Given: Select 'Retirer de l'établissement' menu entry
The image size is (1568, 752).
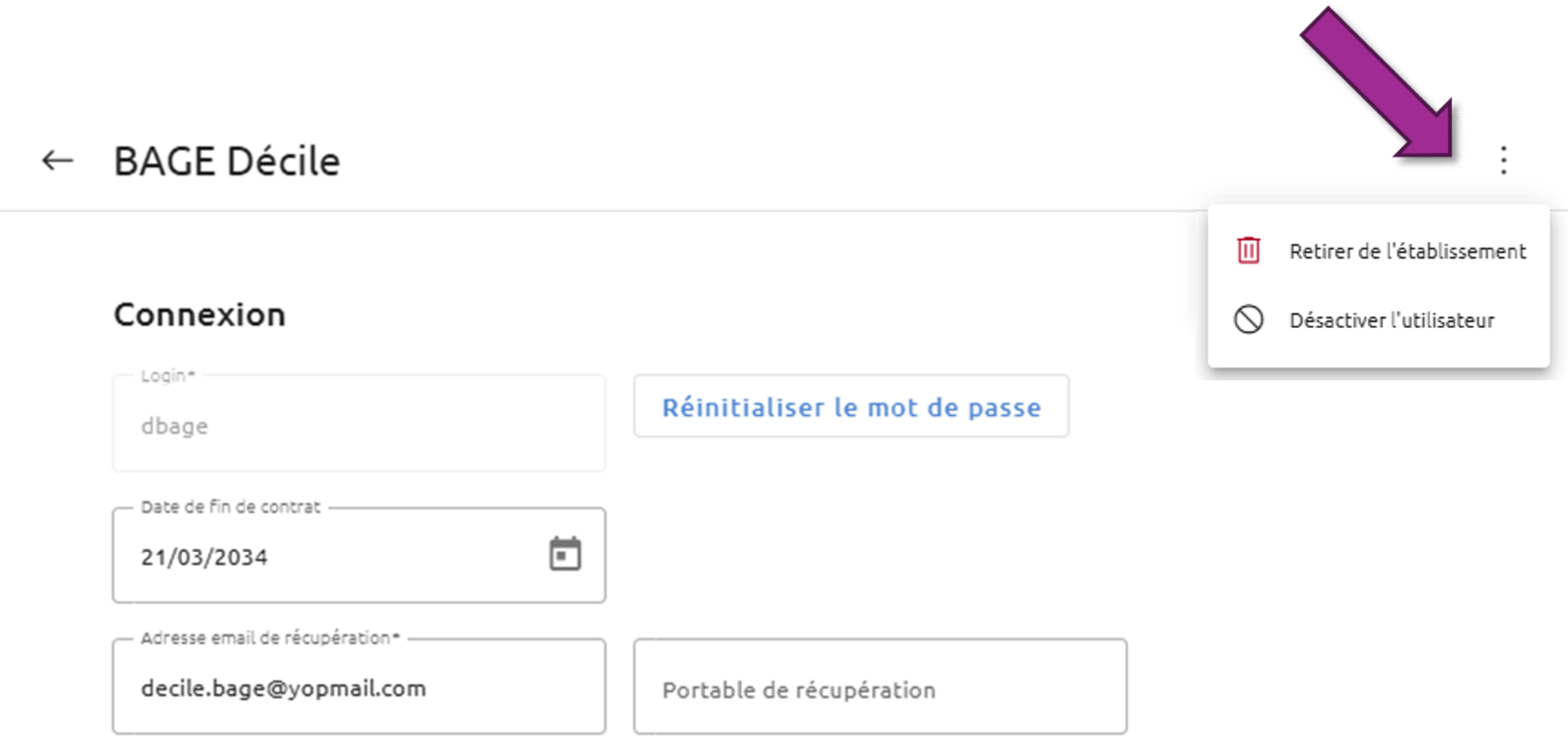Looking at the screenshot, I should point(1379,251).
